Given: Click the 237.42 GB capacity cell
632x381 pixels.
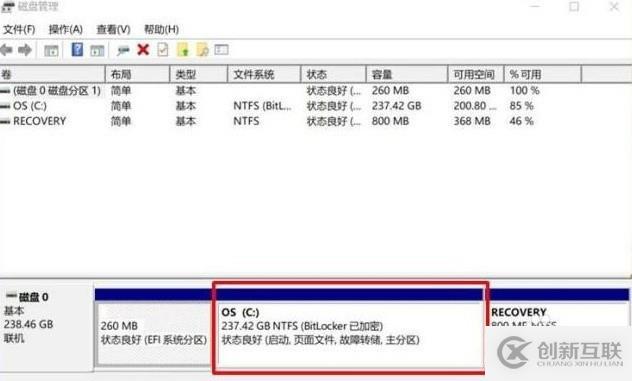Looking at the screenshot, I should 397,106.
